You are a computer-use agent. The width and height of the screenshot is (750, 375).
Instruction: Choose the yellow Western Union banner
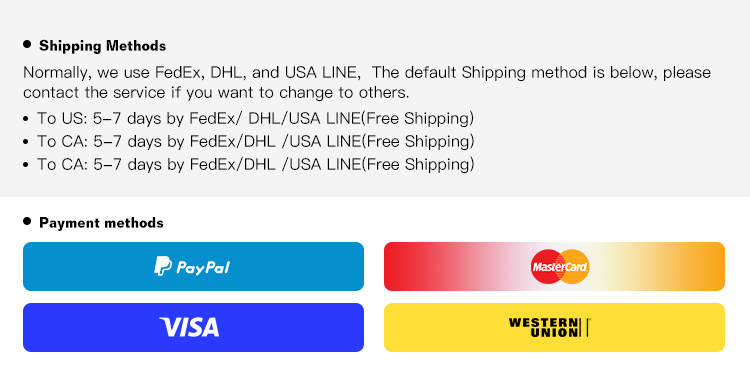point(554,327)
